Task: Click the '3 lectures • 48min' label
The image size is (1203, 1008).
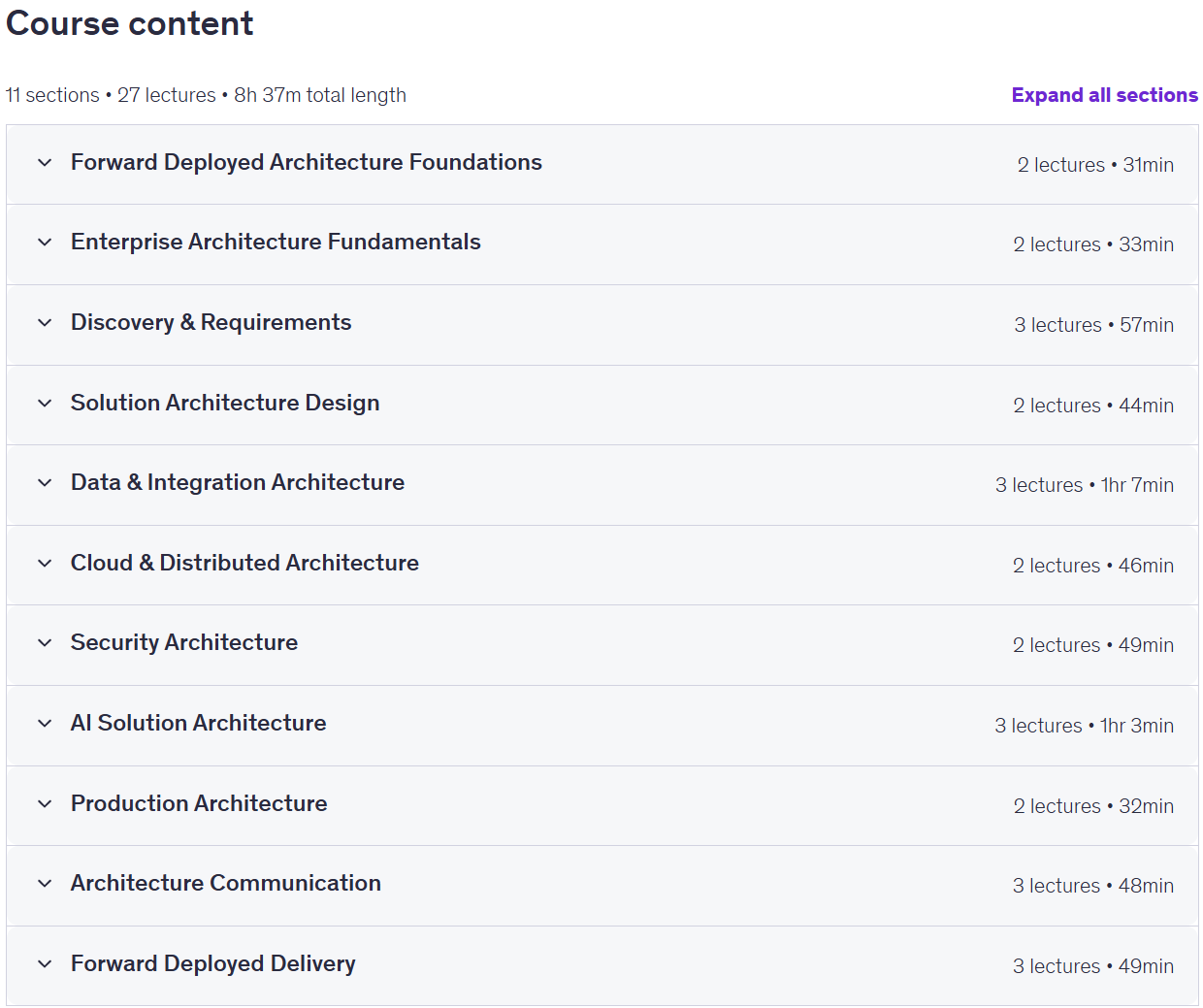Action: (1093, 886)
